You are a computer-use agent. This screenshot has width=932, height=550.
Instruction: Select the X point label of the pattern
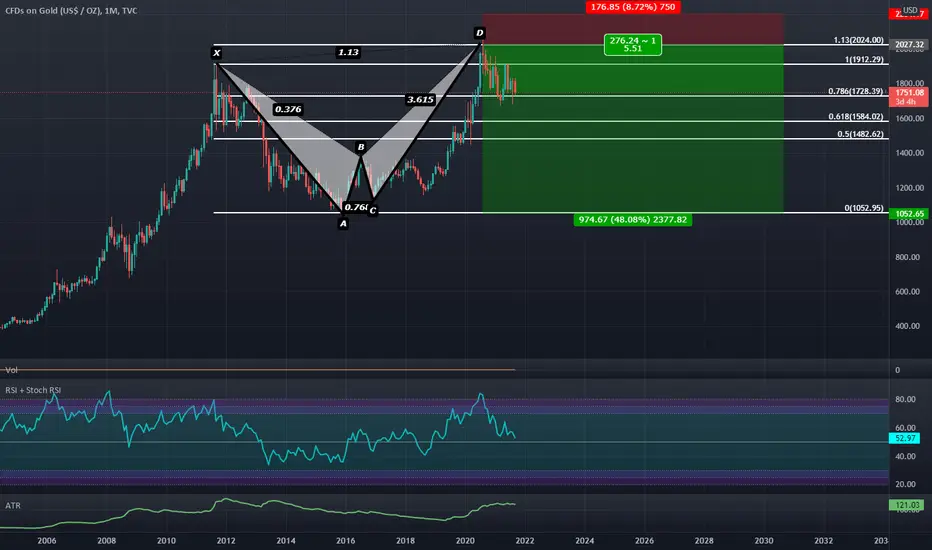[x=216, y=53]
